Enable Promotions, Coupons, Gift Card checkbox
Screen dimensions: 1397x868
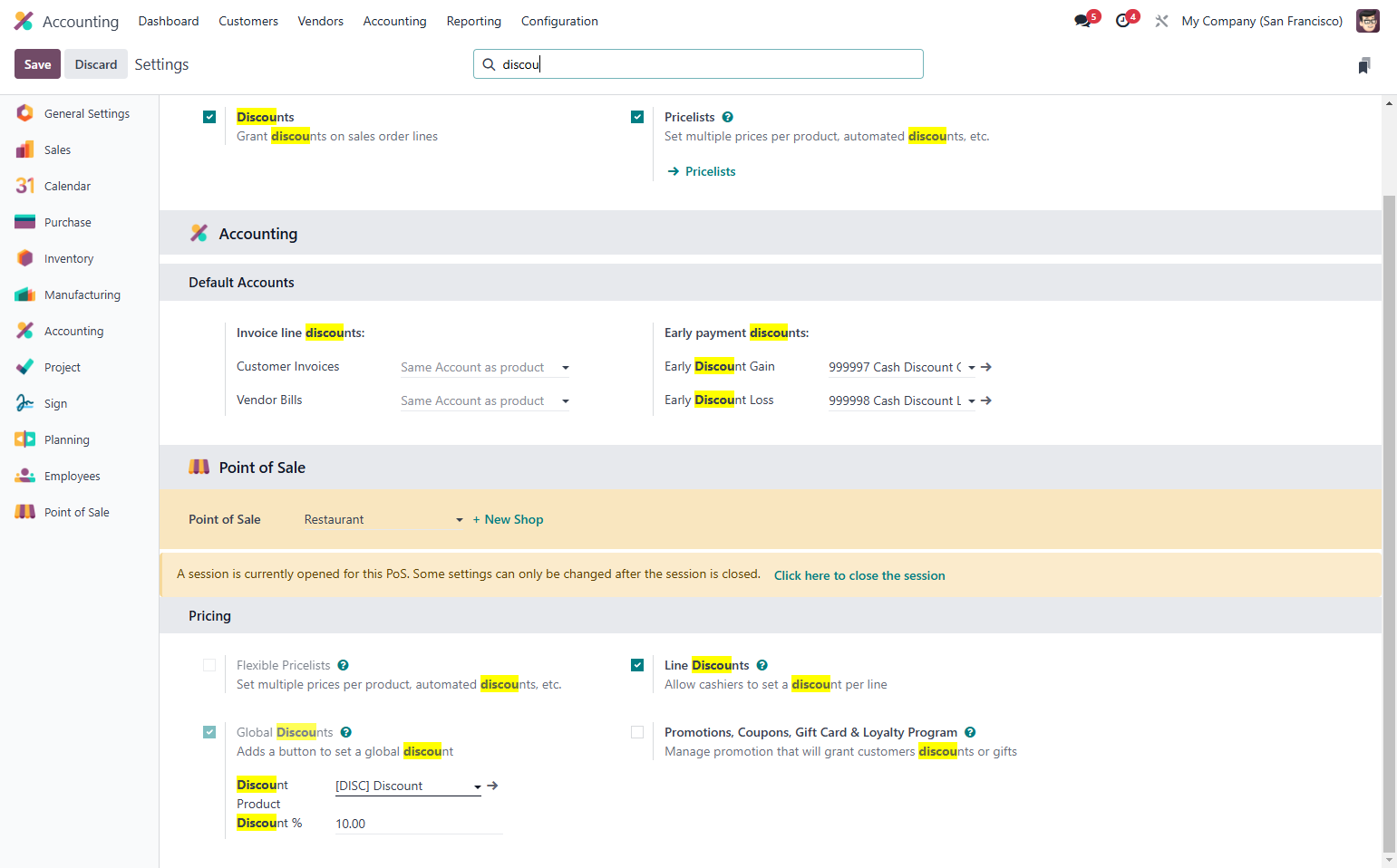click(637, 732)
